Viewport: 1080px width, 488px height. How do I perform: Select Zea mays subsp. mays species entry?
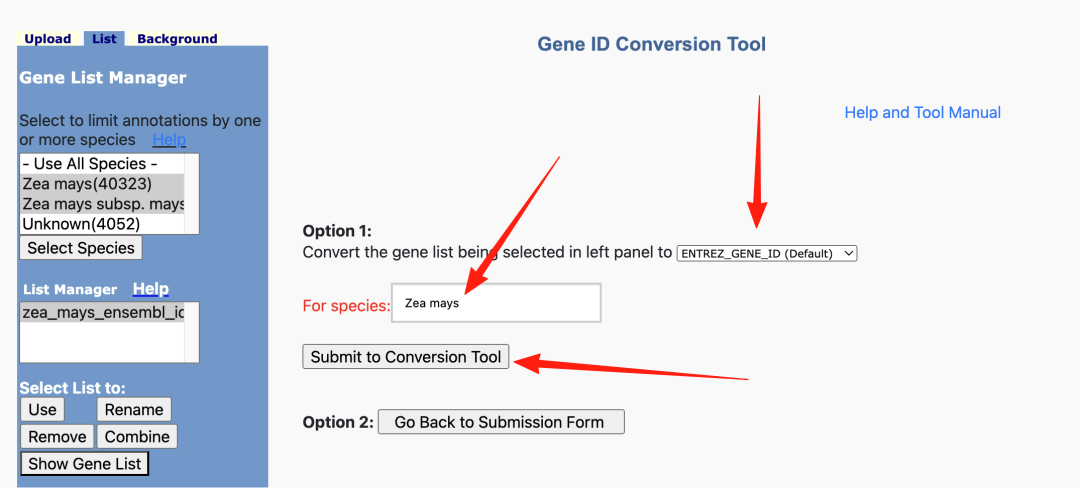(x=103, y=204)
